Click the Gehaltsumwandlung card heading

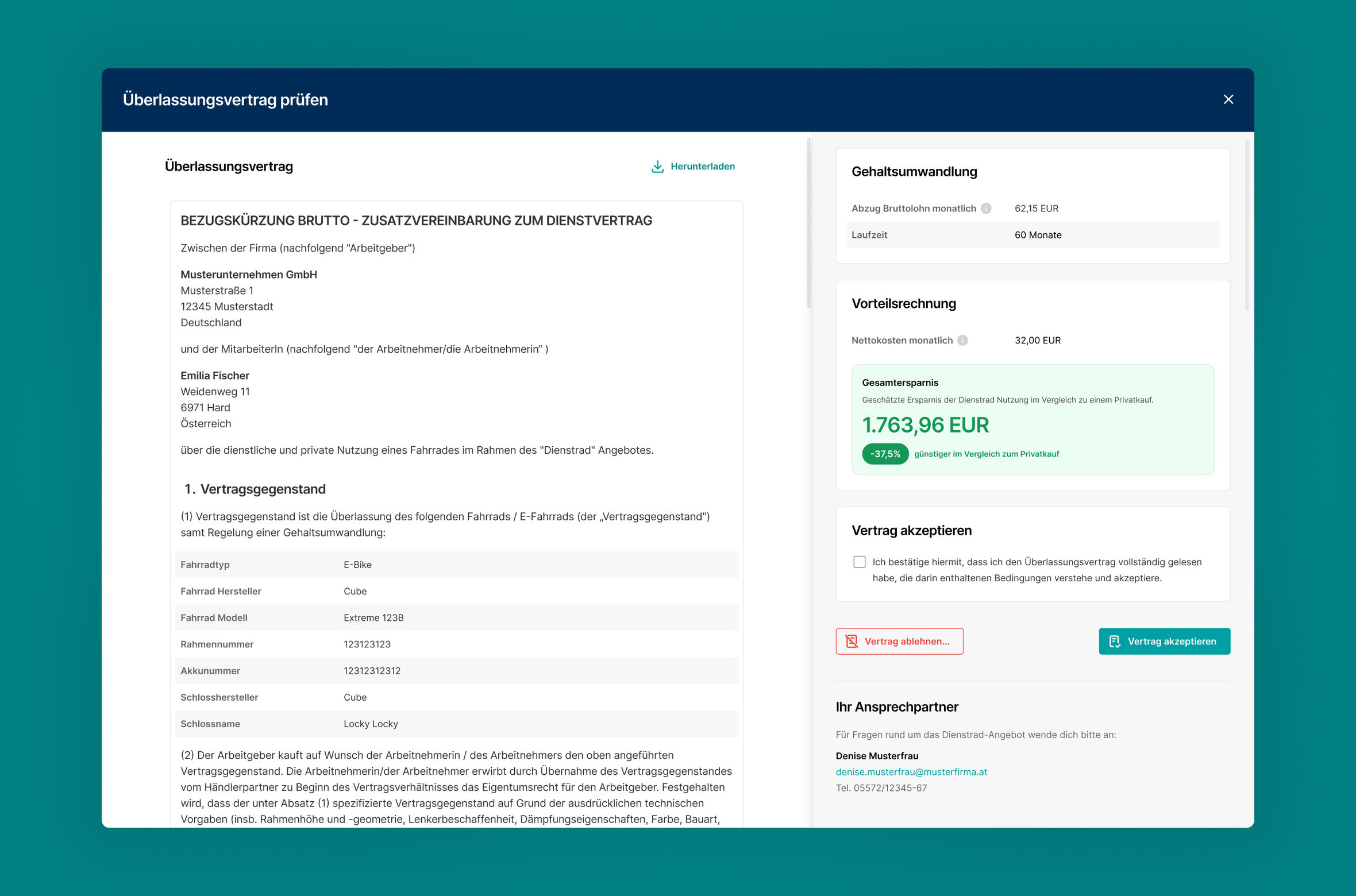[x=914, y=172]
